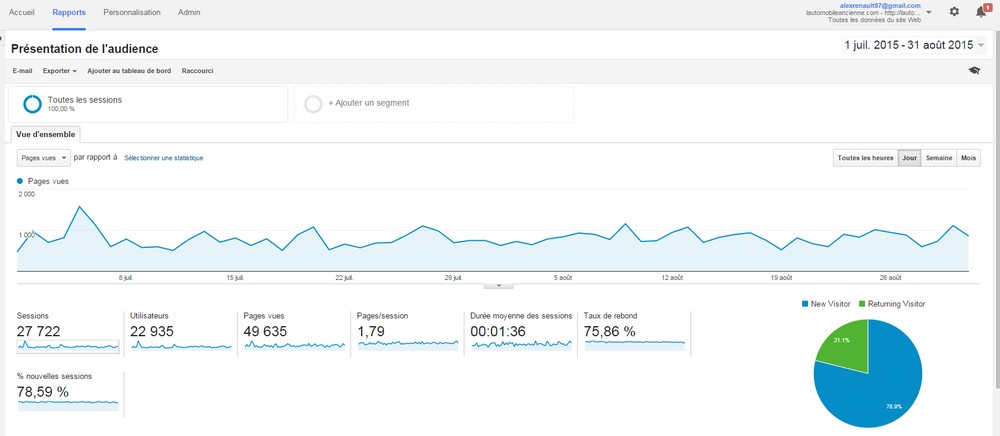Image resolution: width=1000 pixels, height=436 pixels.
Task: Click Sélectionner une statistique link
Action: (x=163, y=158)
